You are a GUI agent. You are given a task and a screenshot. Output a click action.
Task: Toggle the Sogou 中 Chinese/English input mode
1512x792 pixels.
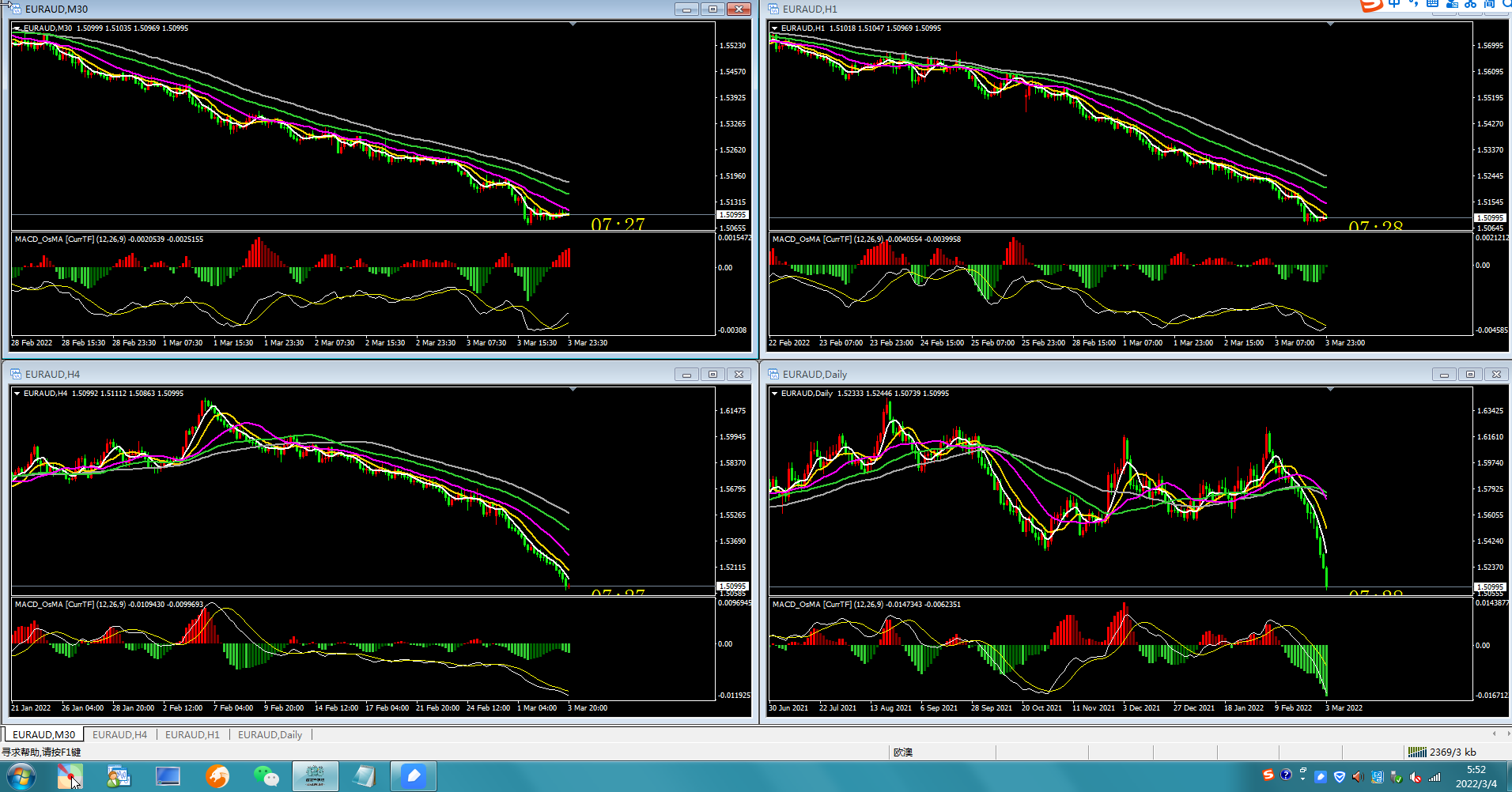click(1394, 4)
